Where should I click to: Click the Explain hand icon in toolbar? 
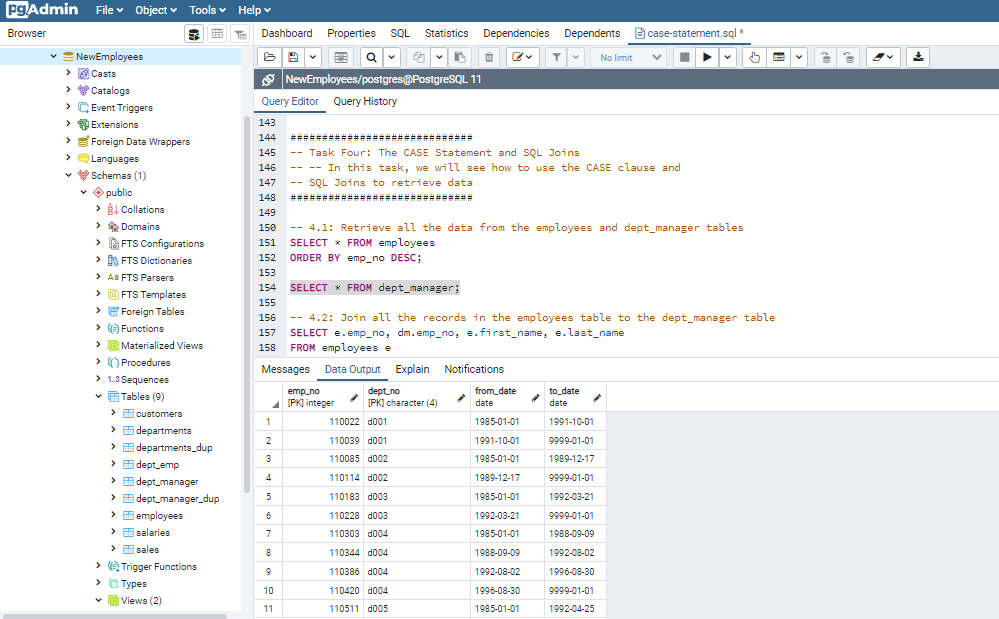755,57
